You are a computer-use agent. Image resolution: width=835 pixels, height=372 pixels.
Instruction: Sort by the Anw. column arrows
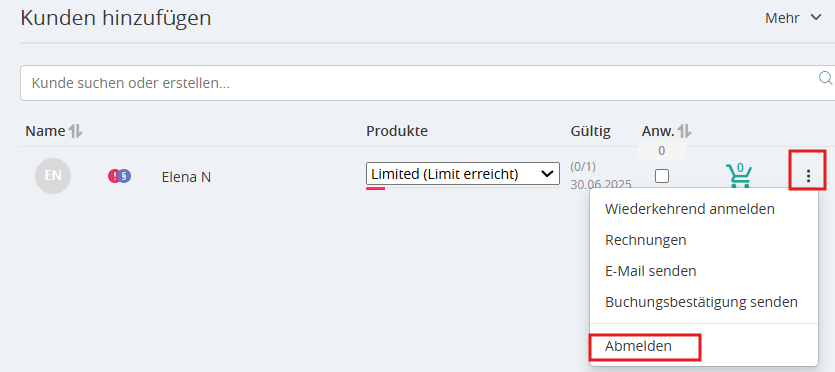click(x=684, y=131)
